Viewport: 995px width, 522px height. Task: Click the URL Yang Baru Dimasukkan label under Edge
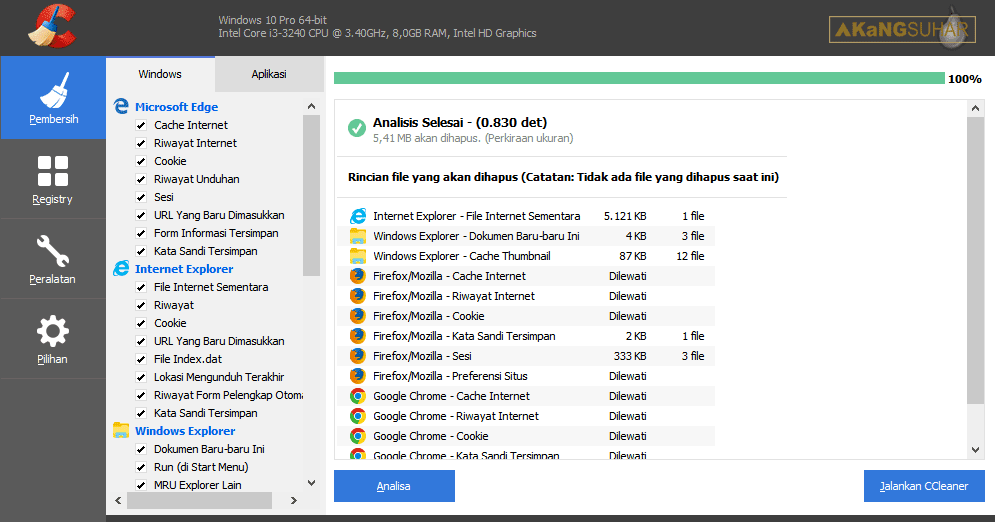(219, 215)
